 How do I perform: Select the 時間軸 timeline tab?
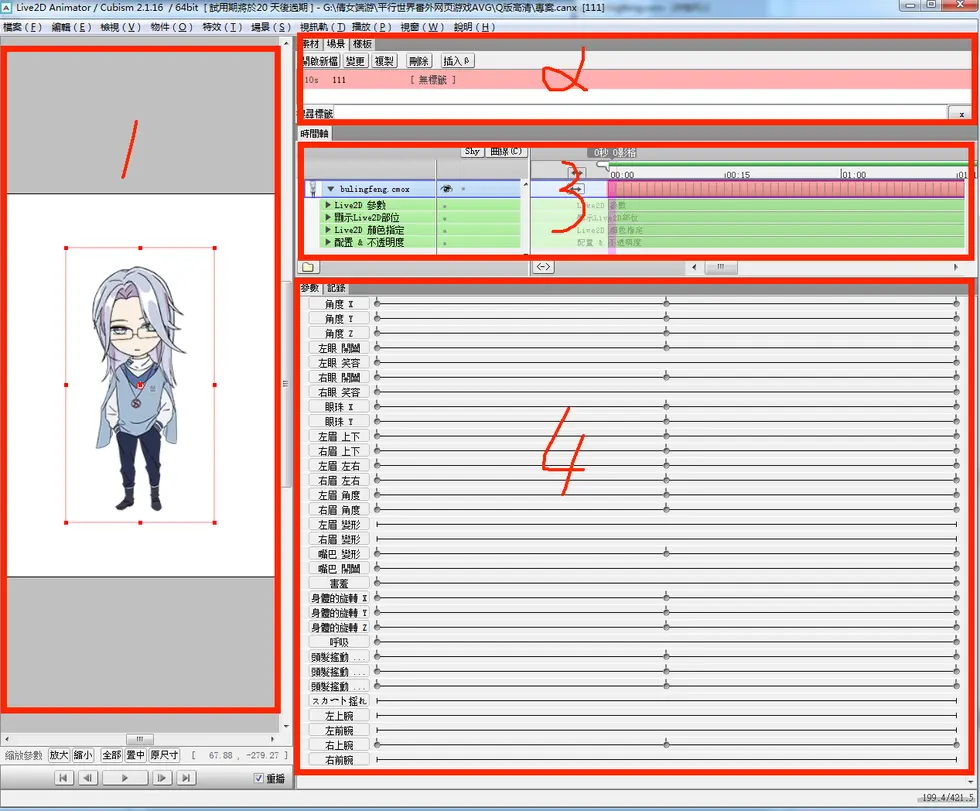pos(314,134)
